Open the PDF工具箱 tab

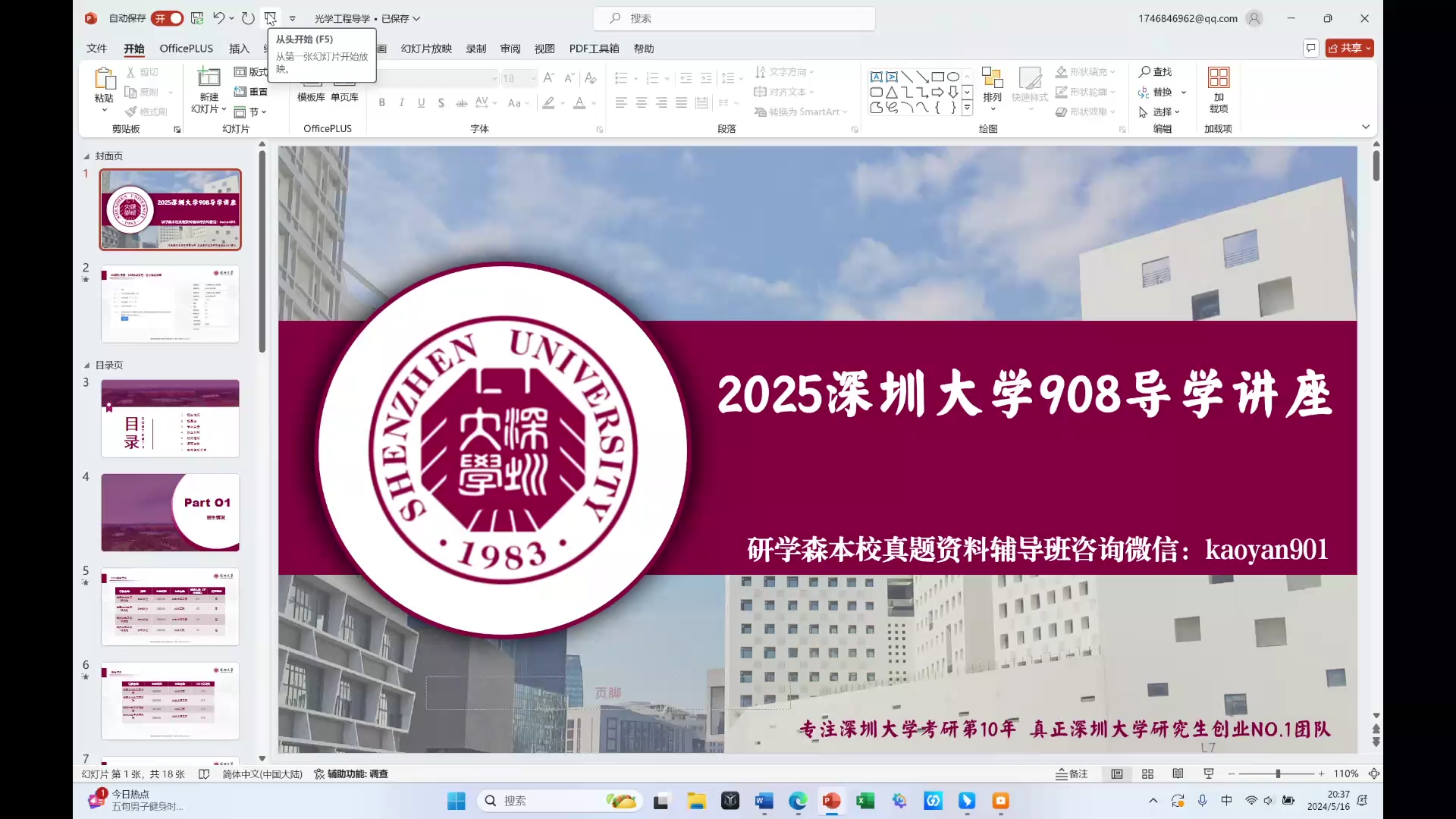(x=594, y=49)
